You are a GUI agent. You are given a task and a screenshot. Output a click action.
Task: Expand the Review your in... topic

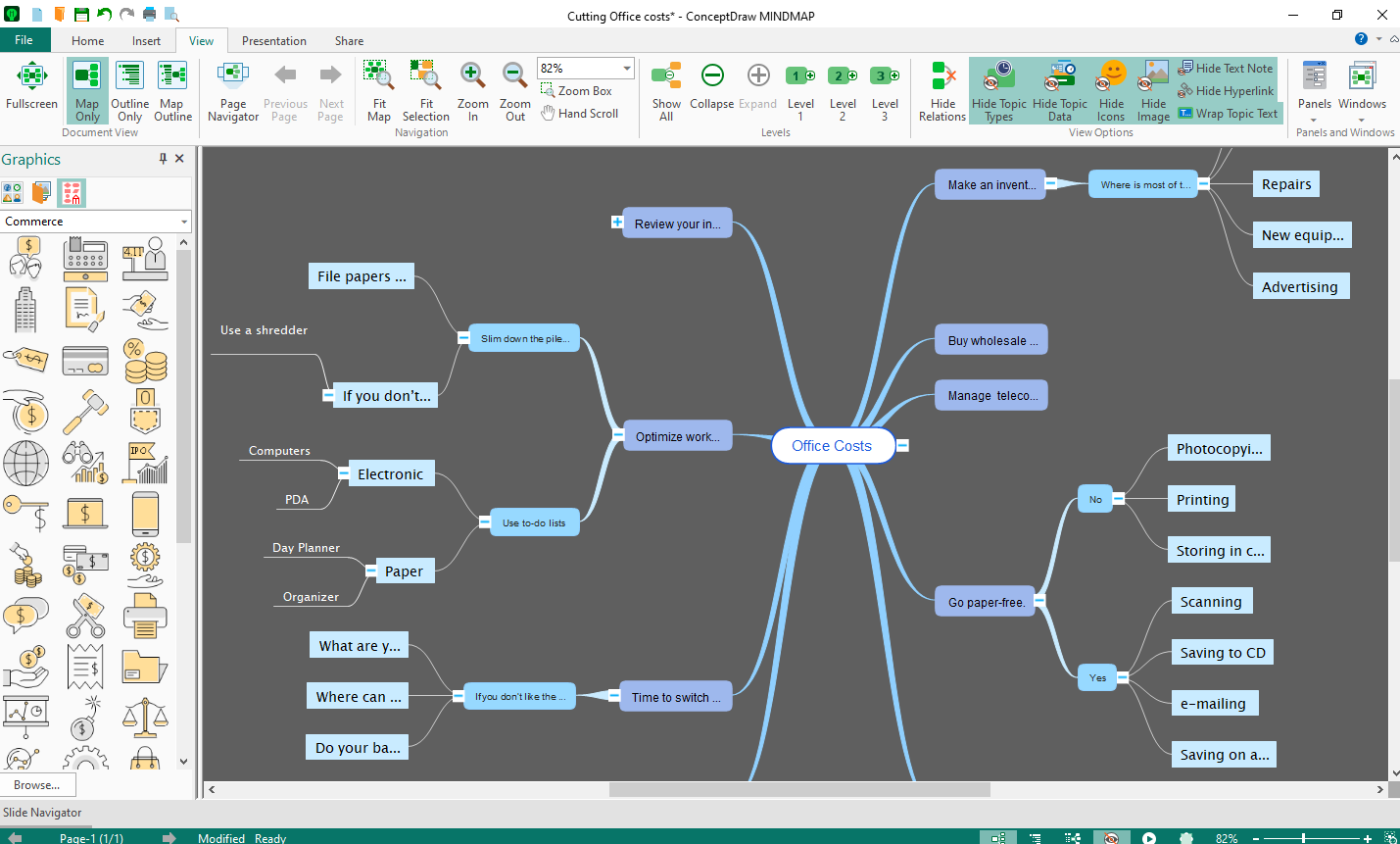(617, 223)
